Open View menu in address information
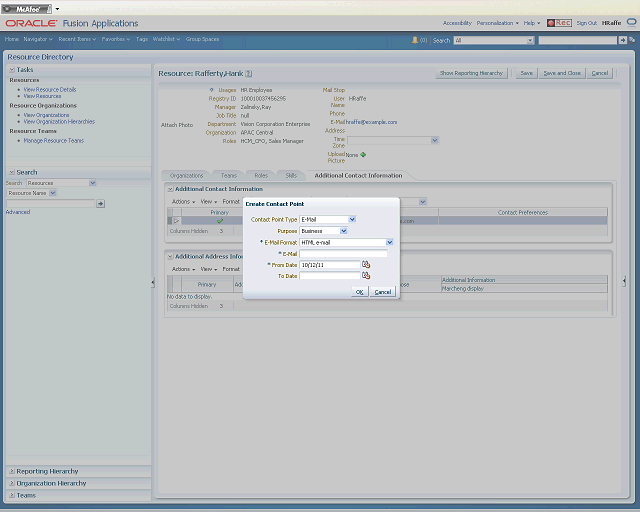 [209, 269]
